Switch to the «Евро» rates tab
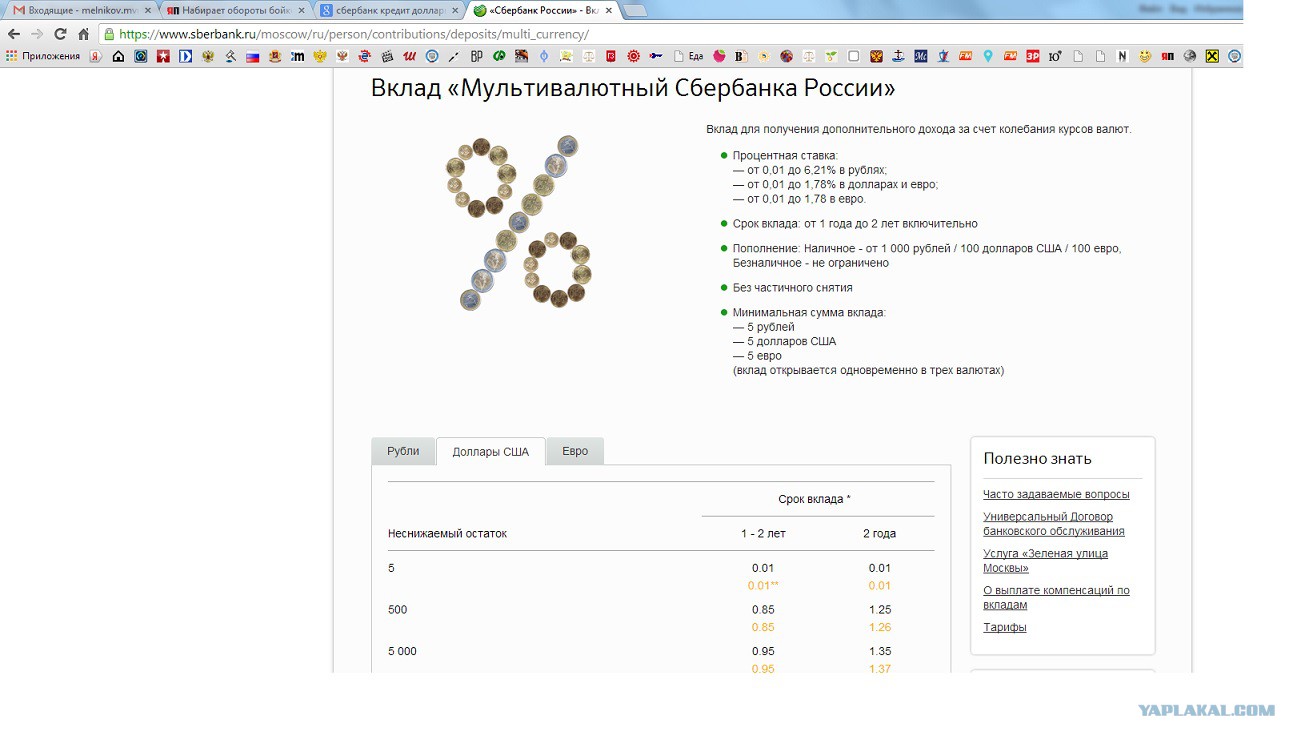 (575, 451)
